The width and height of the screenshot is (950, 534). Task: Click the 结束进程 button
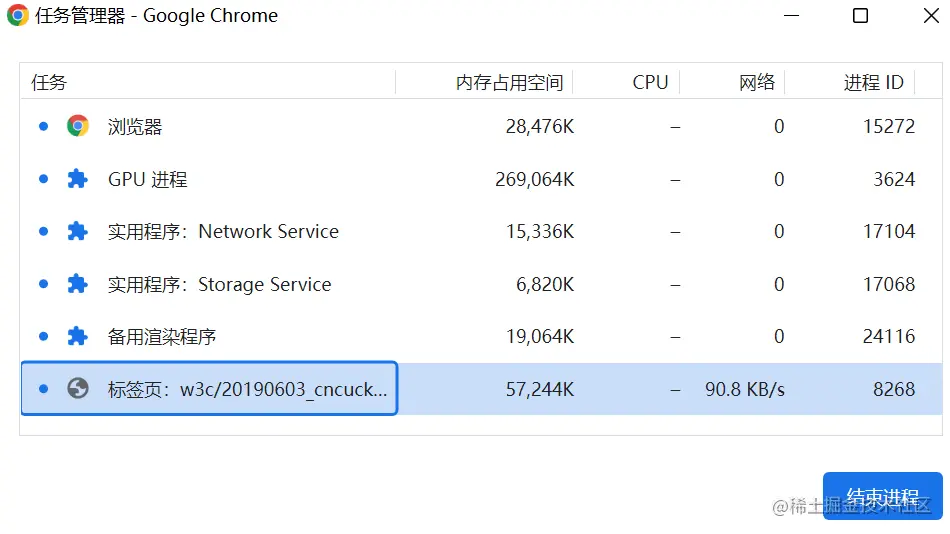[x=882, y=496]
